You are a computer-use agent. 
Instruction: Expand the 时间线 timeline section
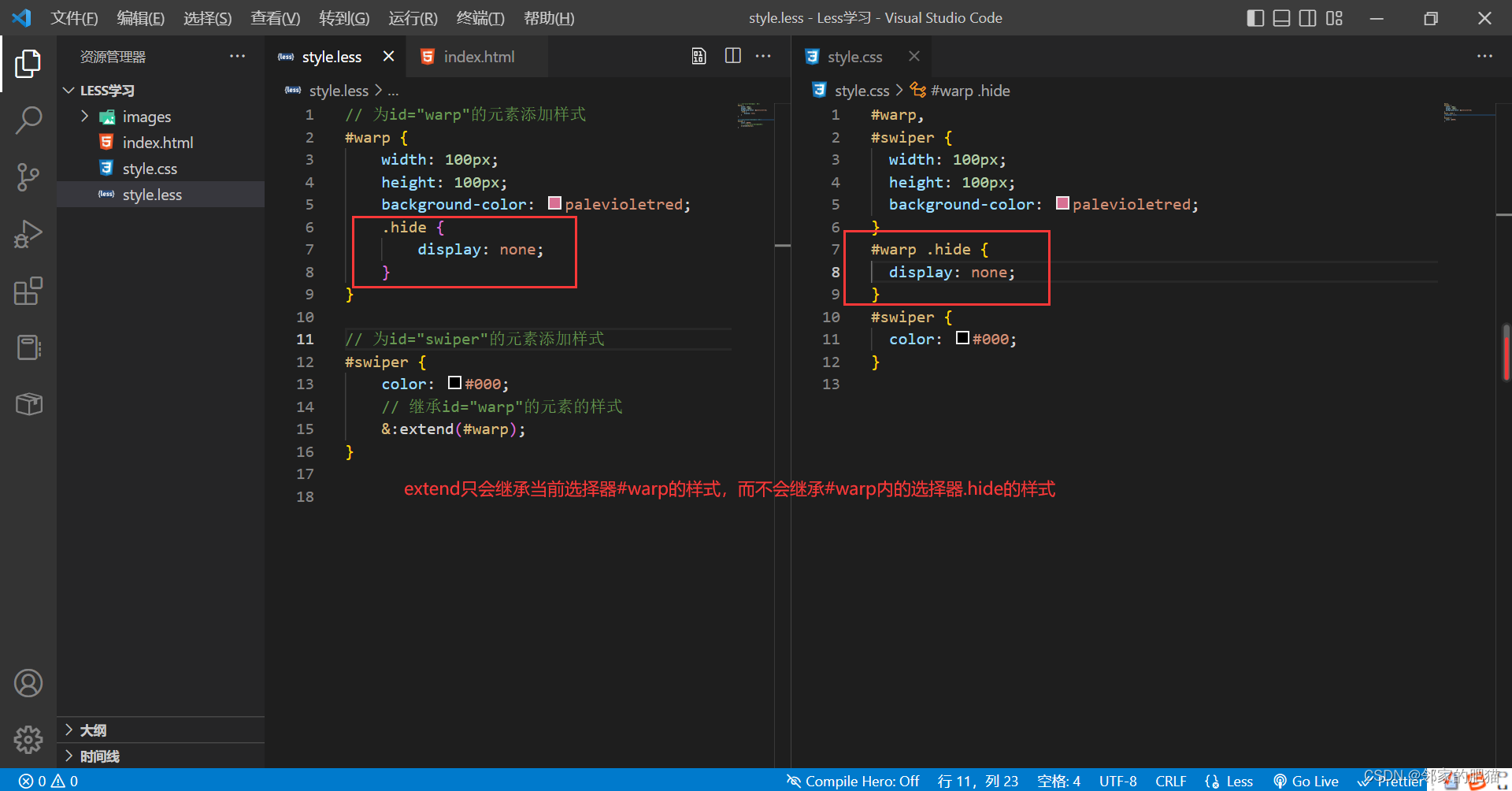click(161, 756)
